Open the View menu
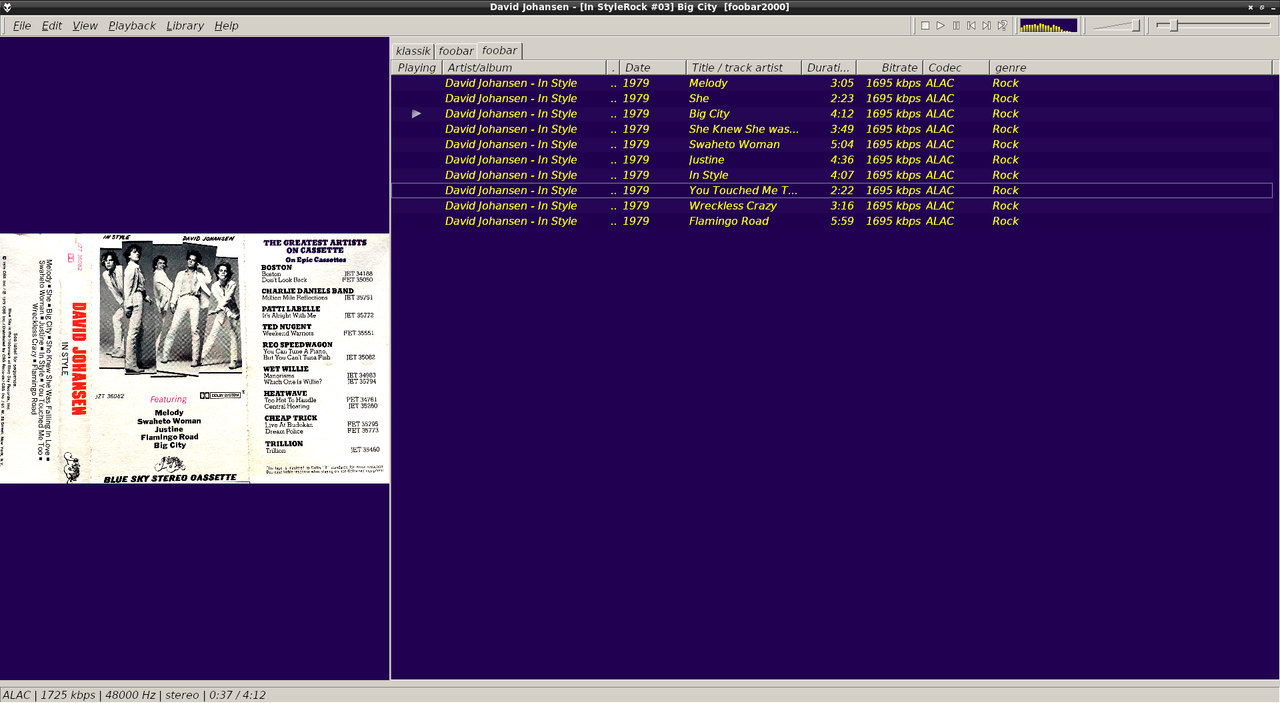The image size is (1280, 703). click(85, 25)
